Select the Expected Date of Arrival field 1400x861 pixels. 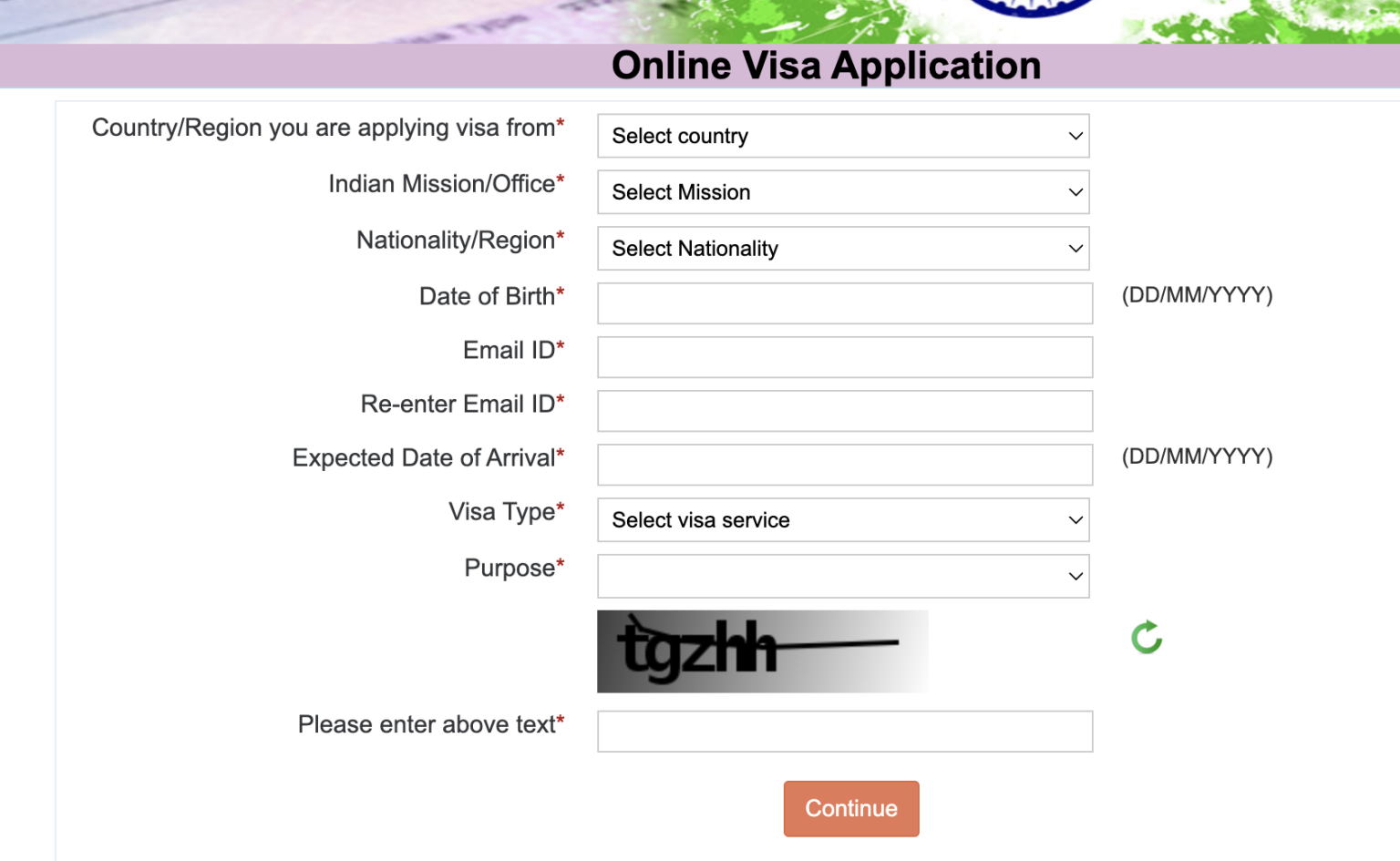pyautogui.click(x=844, y=465)
